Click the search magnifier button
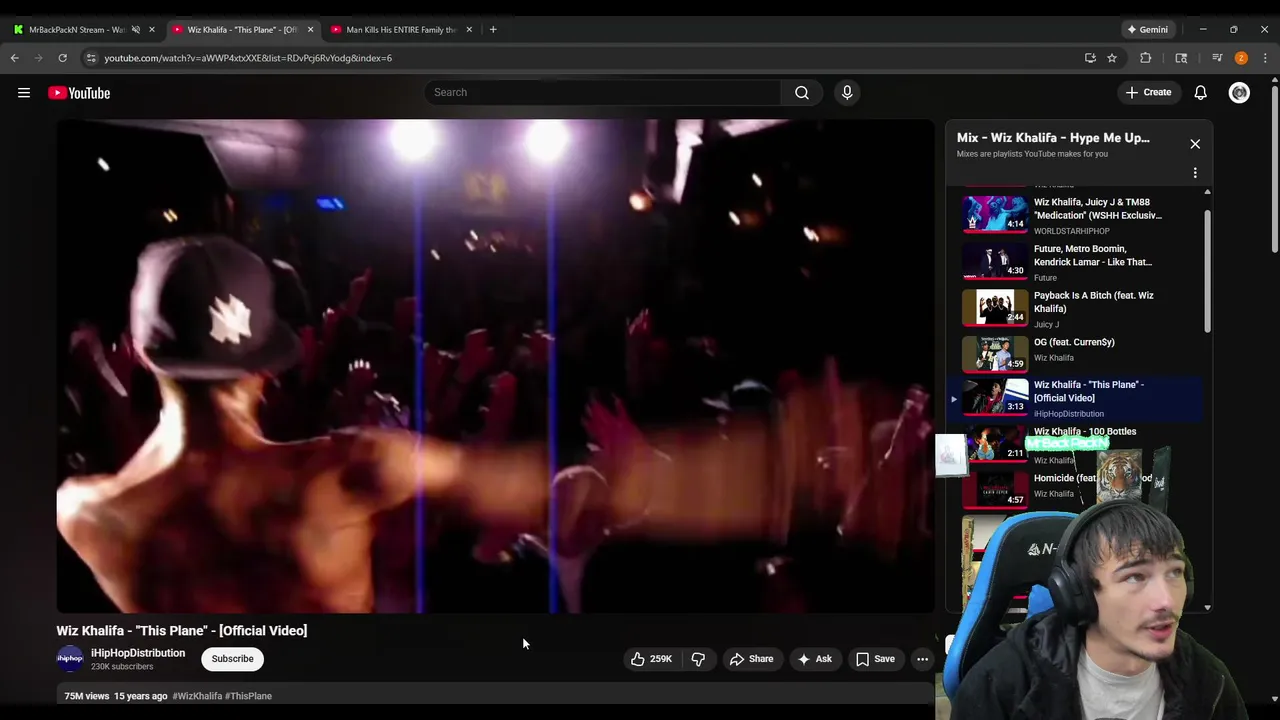This screenshot has height=720, width=1280. 802,93
